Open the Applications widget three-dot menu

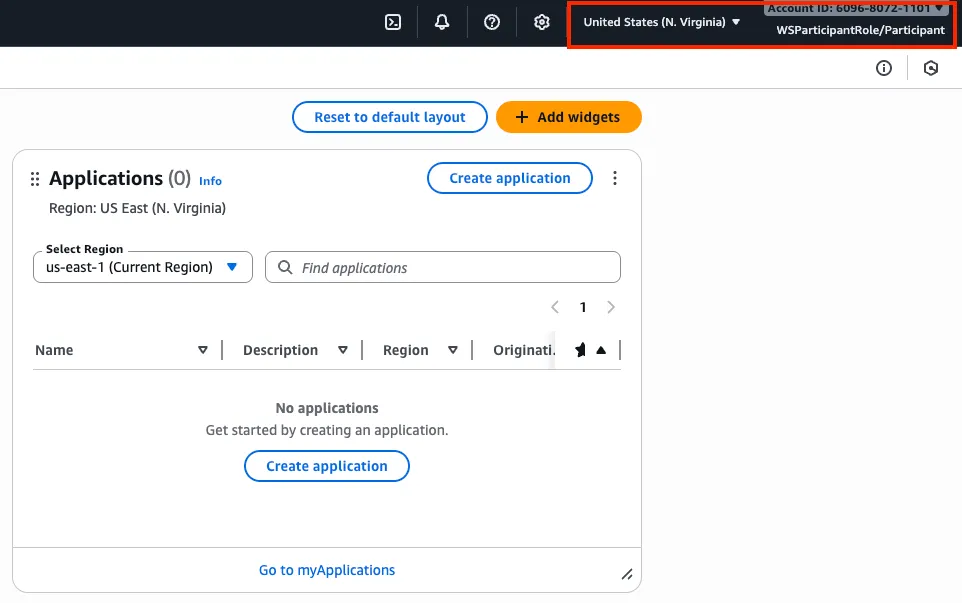615,178
